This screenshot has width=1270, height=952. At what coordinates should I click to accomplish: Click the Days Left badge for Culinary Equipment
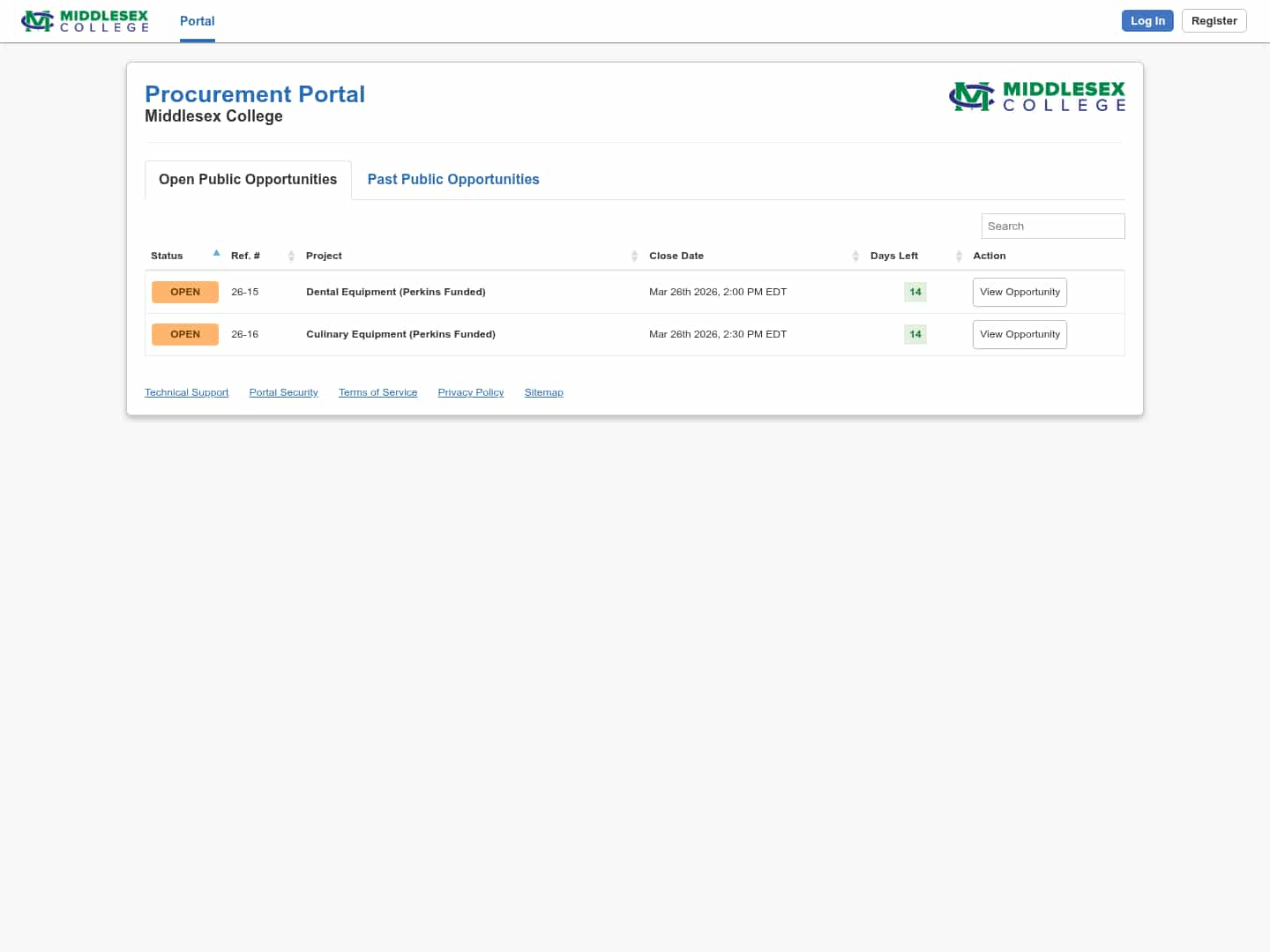[915, 334]
